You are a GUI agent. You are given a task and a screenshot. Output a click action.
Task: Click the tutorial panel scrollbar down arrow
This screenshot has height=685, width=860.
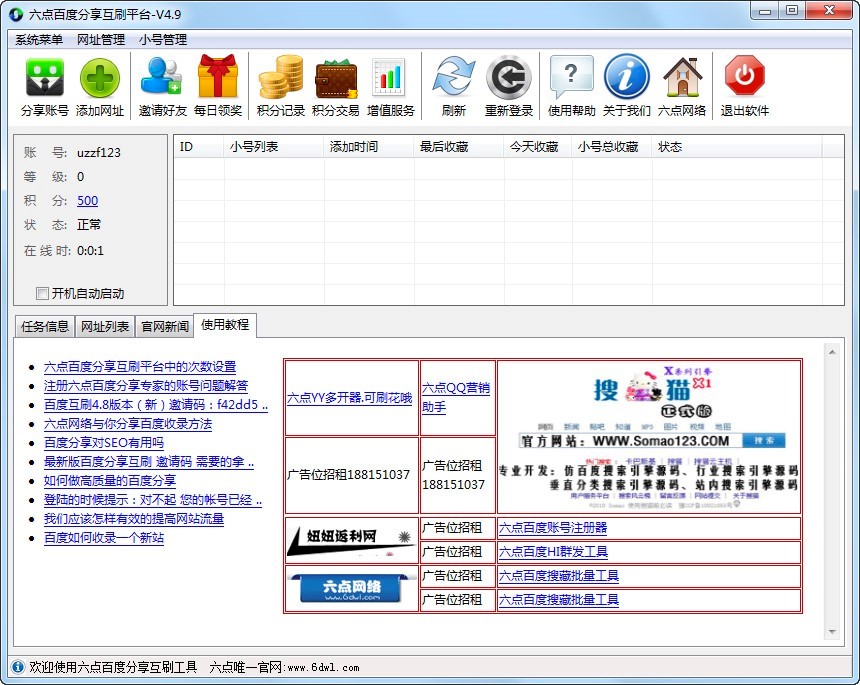pyautogui.click(x=831, y=632)
